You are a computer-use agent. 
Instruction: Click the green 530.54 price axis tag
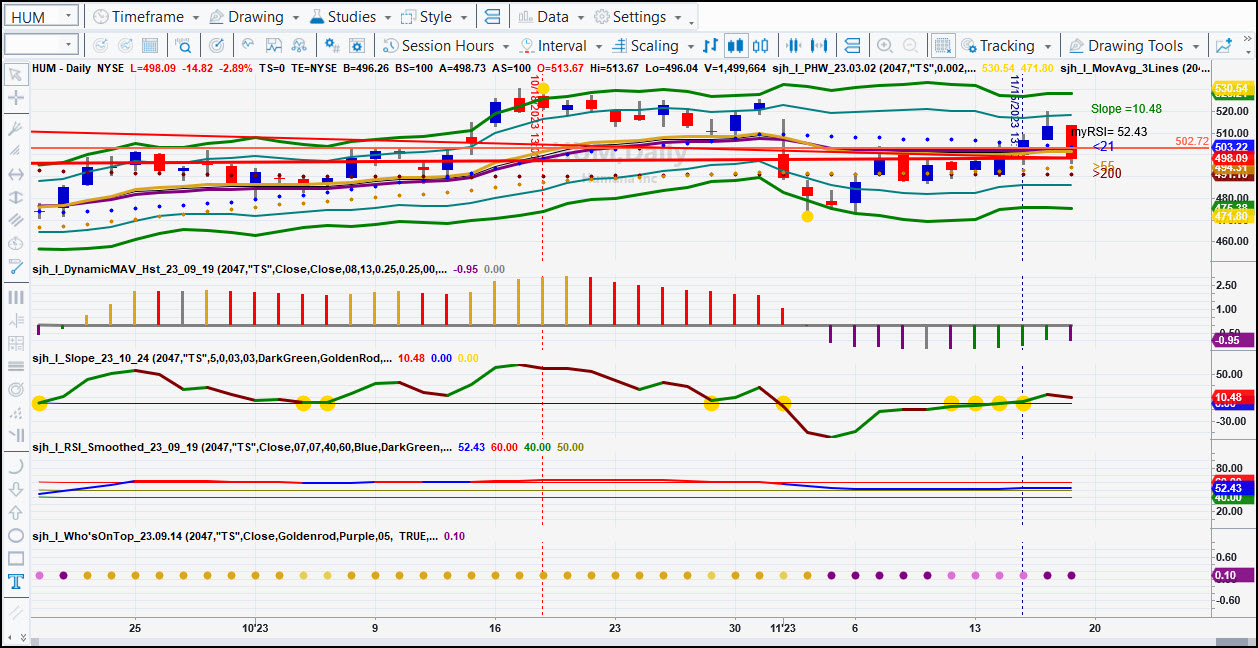pyautogui.click(x=1232, y=89)
